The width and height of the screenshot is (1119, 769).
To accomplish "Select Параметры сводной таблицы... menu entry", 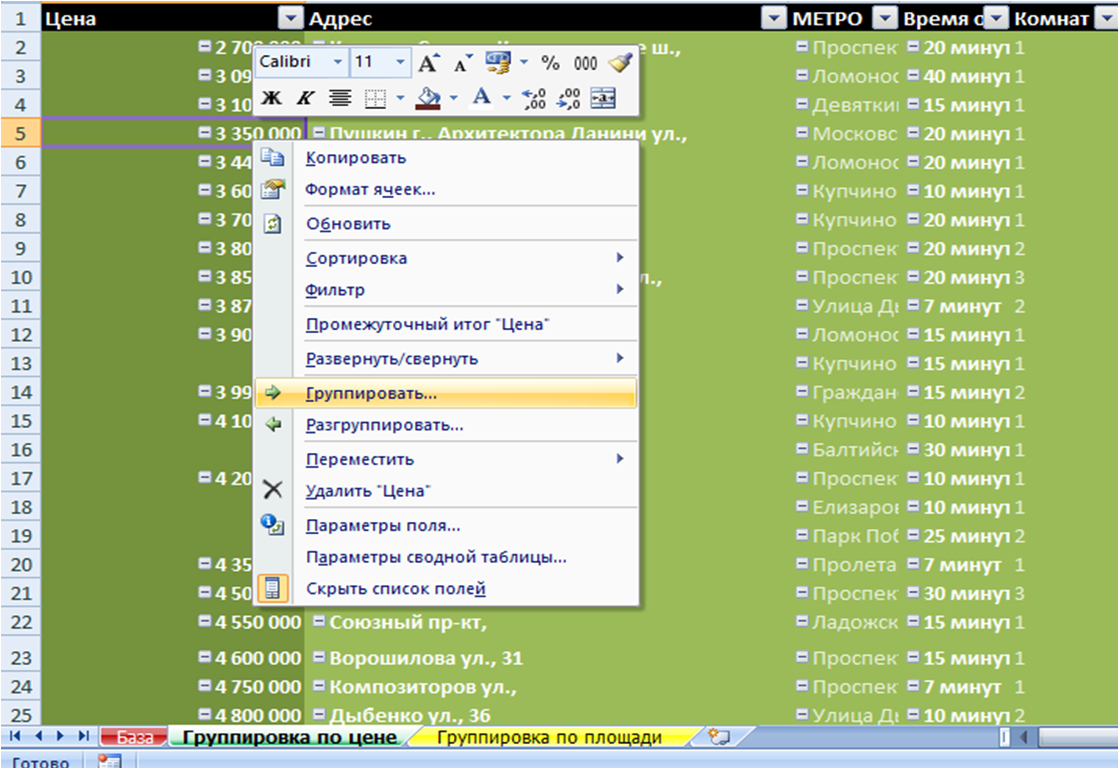I will click(x=436, y=557).
